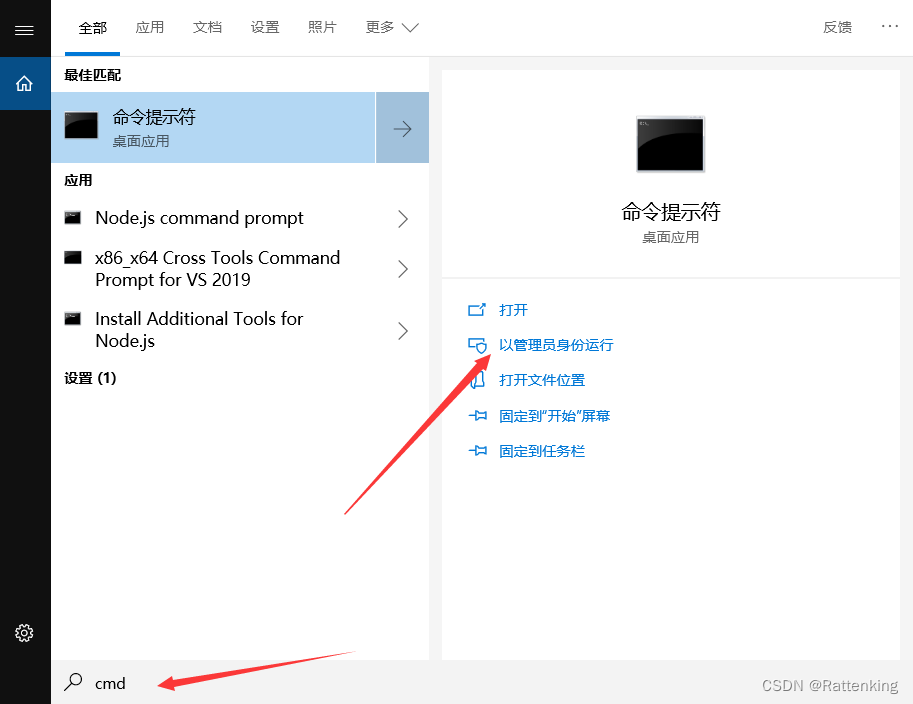Screen dimensions: 913x704
Task: Click the large 命令提示符 preview icon
Action: (670, 144)
